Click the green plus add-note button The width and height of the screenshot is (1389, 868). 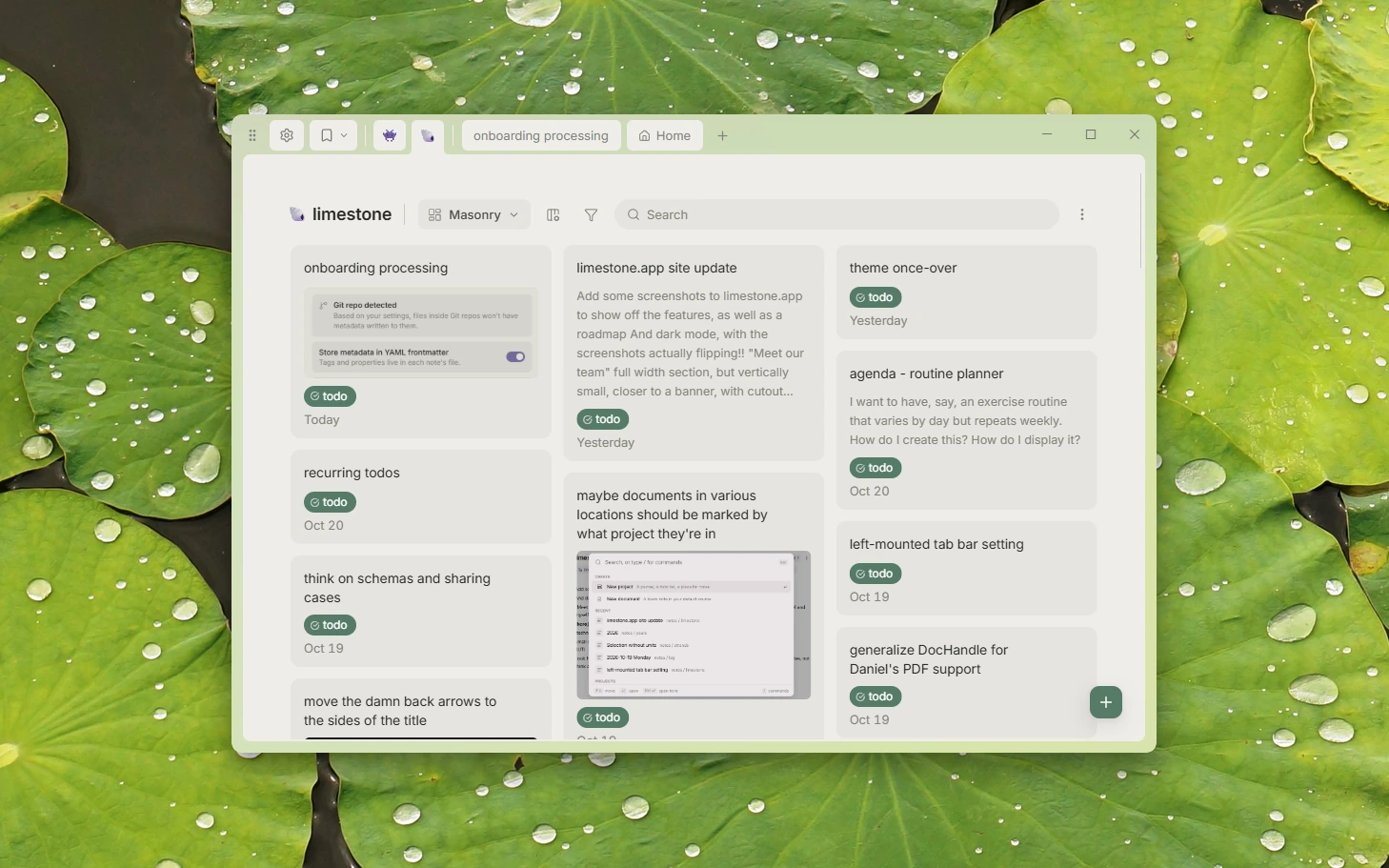click(1106, 702)
